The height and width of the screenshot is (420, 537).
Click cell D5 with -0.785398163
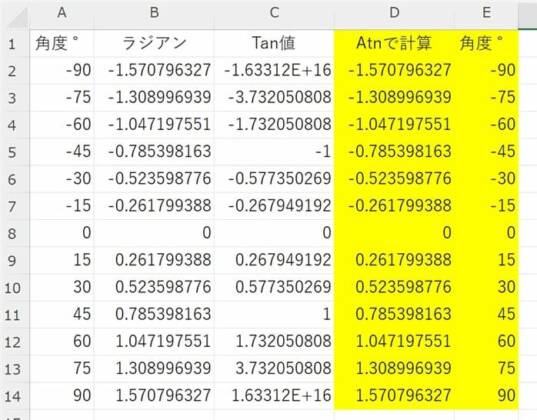point(394,152)
